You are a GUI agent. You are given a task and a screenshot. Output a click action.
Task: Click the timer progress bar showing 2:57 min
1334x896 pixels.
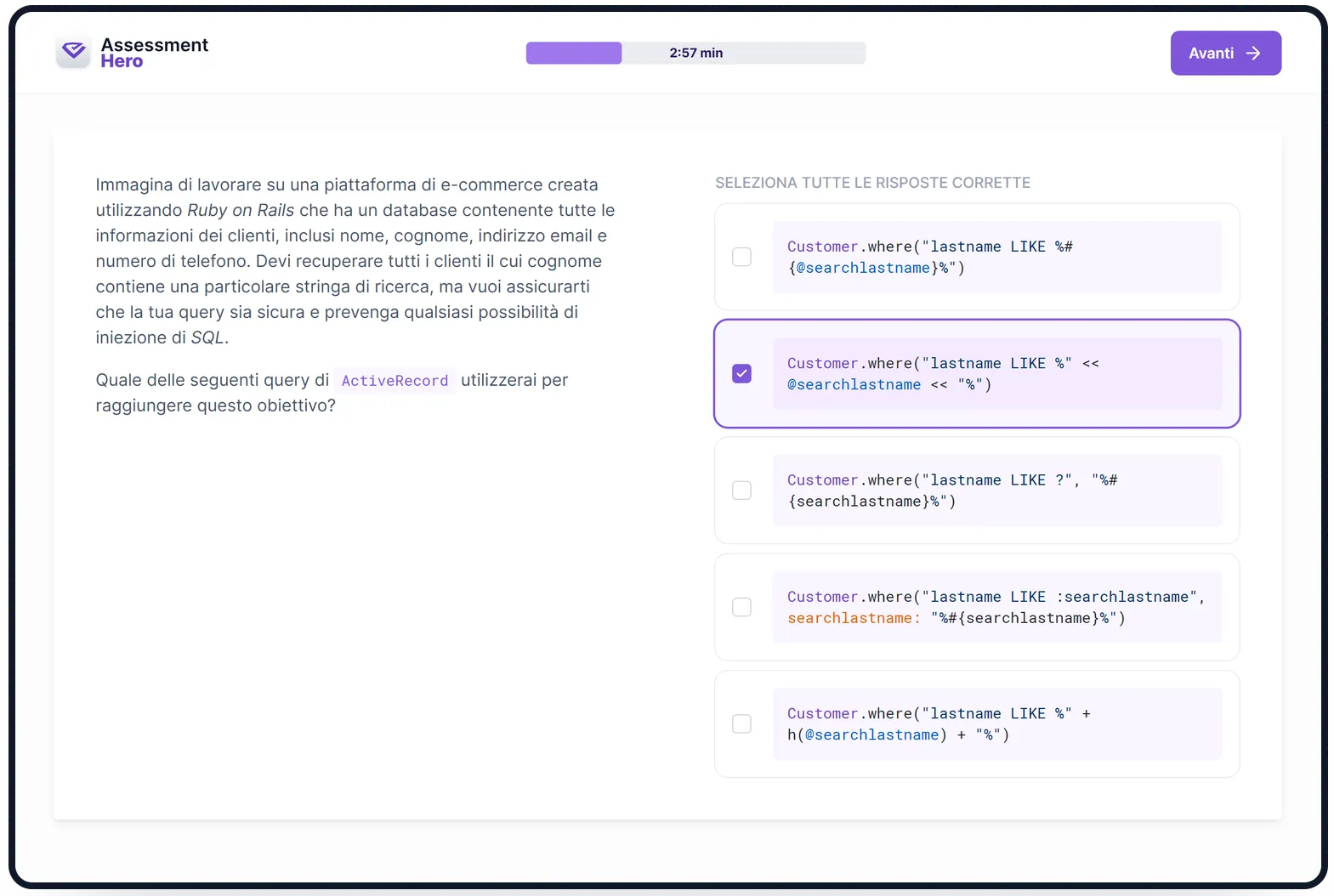tap(695, 53)
